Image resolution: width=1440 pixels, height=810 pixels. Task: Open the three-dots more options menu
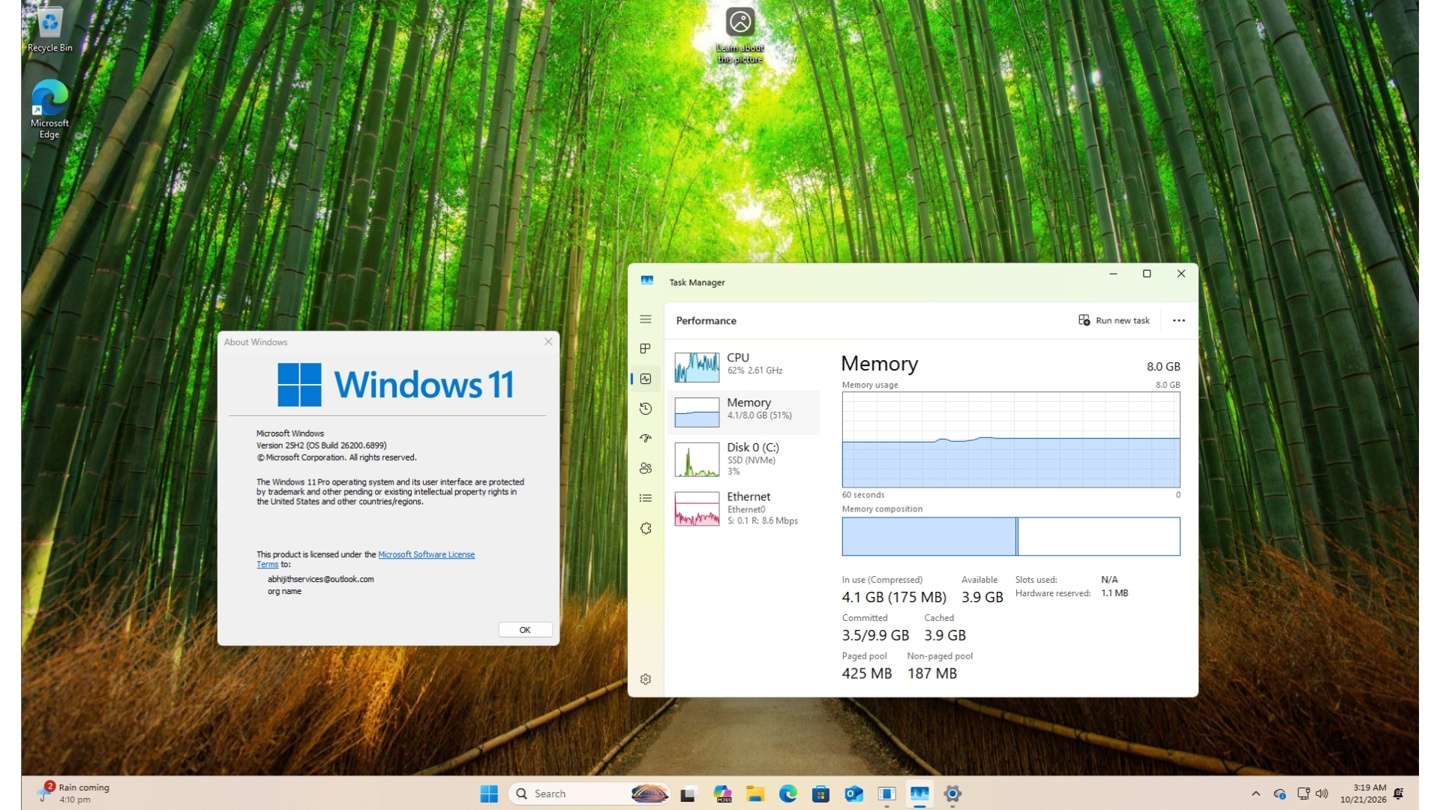pyautogui.click(x=1179, y=321)
